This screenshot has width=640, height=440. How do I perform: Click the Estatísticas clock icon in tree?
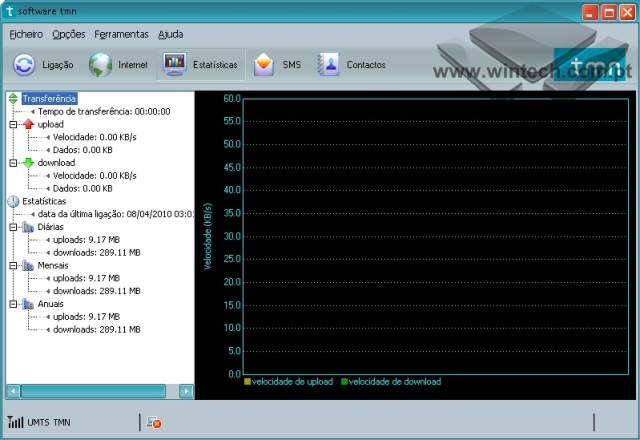tap(13, 201)
